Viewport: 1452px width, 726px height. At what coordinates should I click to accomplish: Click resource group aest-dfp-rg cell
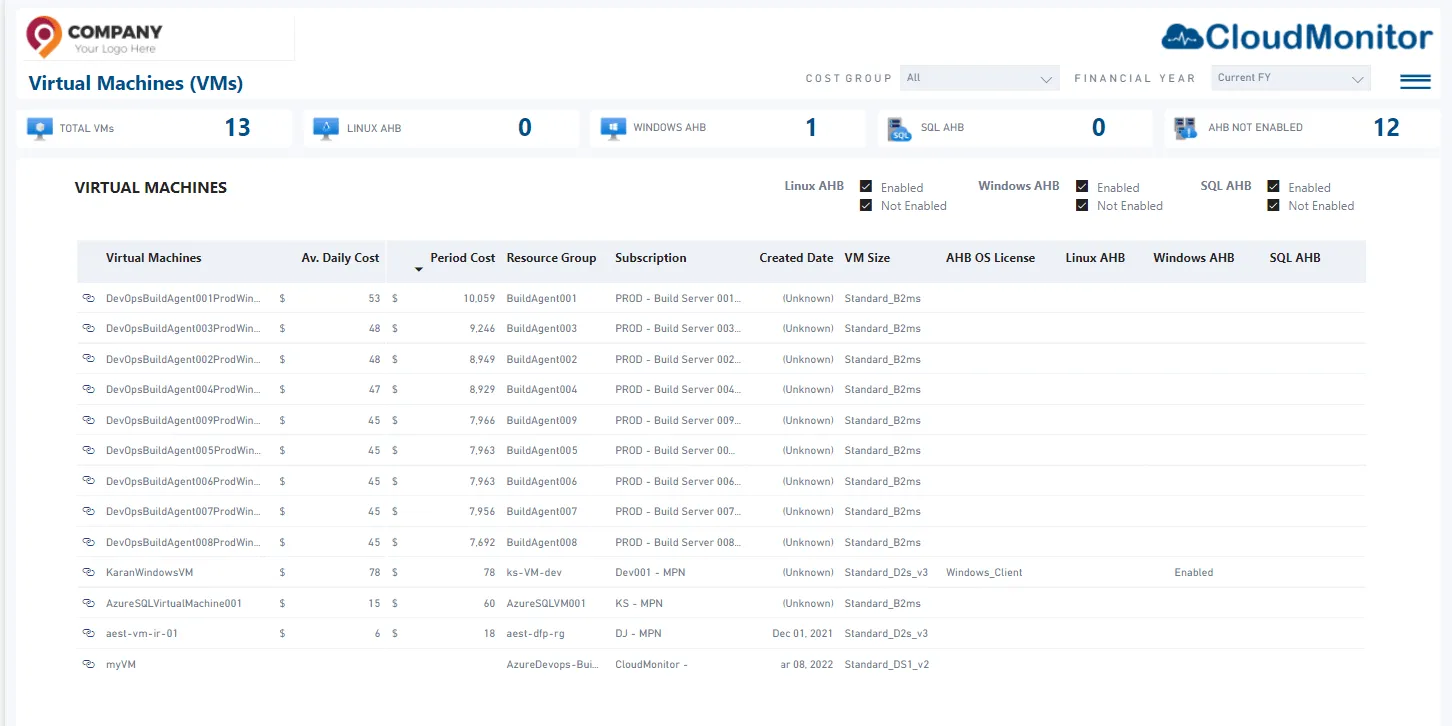538,634
